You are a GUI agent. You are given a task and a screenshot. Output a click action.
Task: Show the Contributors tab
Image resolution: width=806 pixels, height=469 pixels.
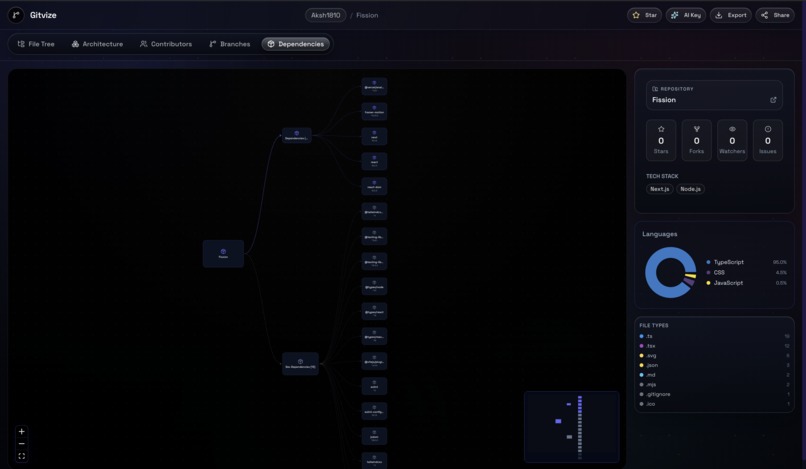pos(166,44)
